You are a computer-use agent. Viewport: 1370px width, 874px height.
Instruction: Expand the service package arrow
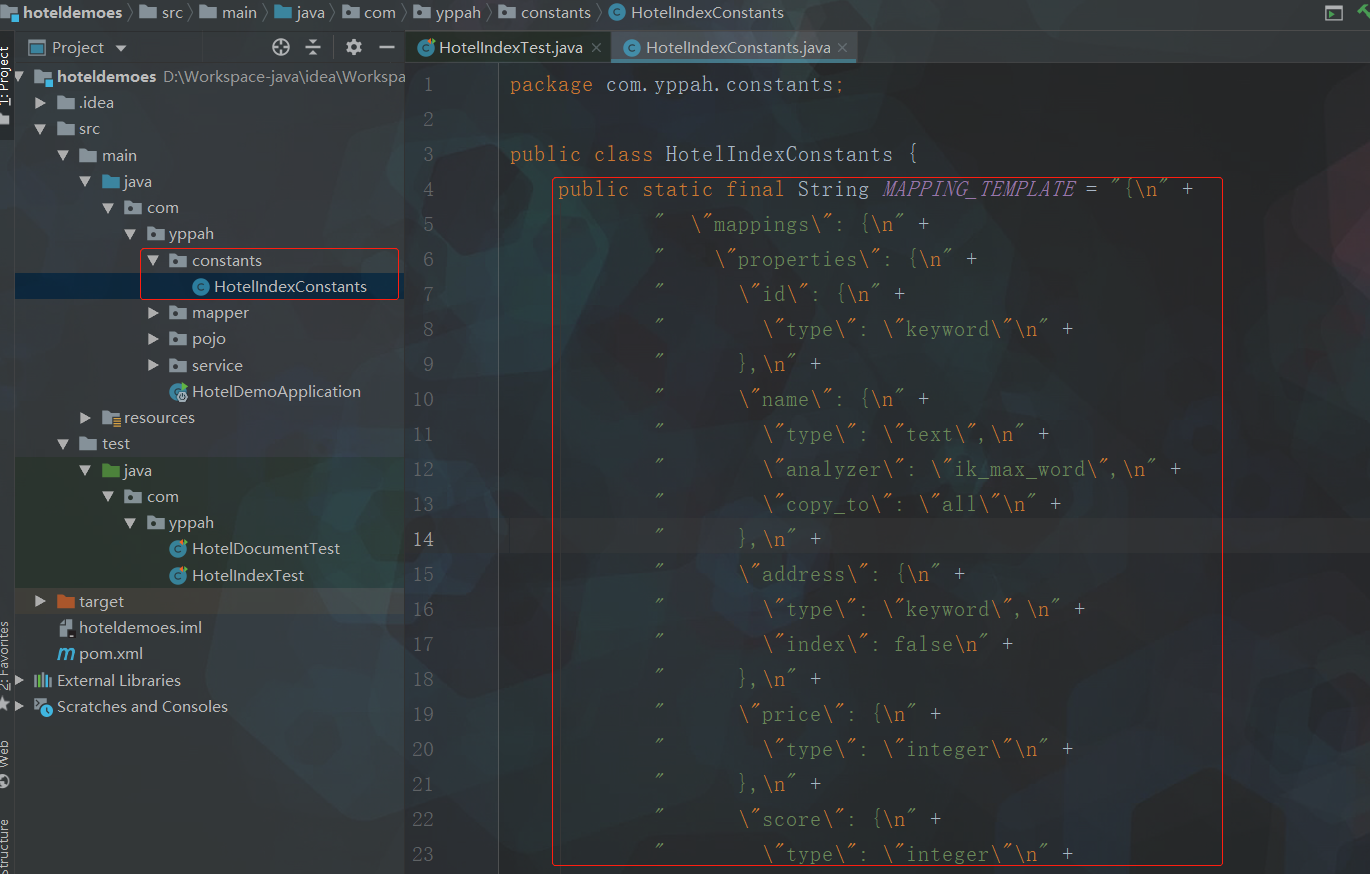pos(153,366)
